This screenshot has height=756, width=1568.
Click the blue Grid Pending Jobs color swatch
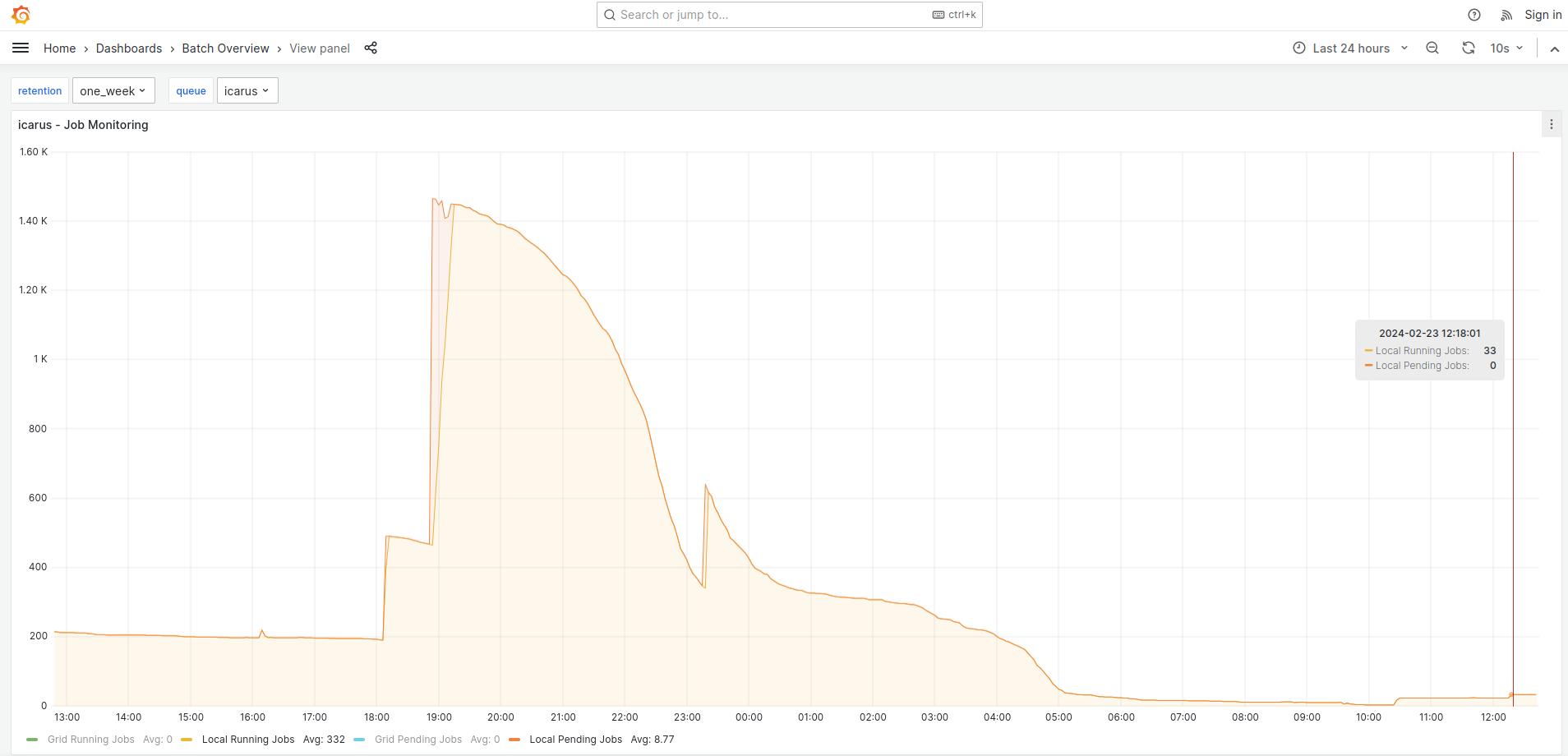359,740
